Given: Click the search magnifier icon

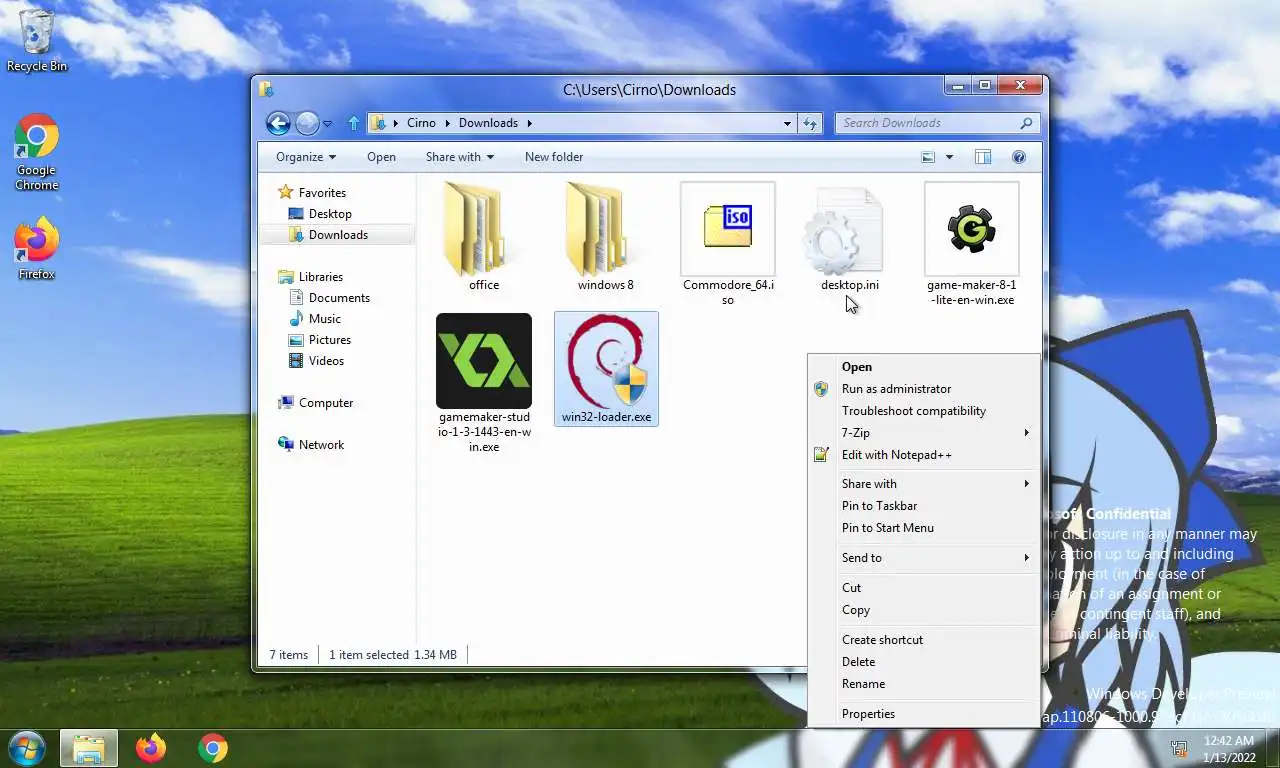Looking at the screenshot, I should click(1026, 123).
